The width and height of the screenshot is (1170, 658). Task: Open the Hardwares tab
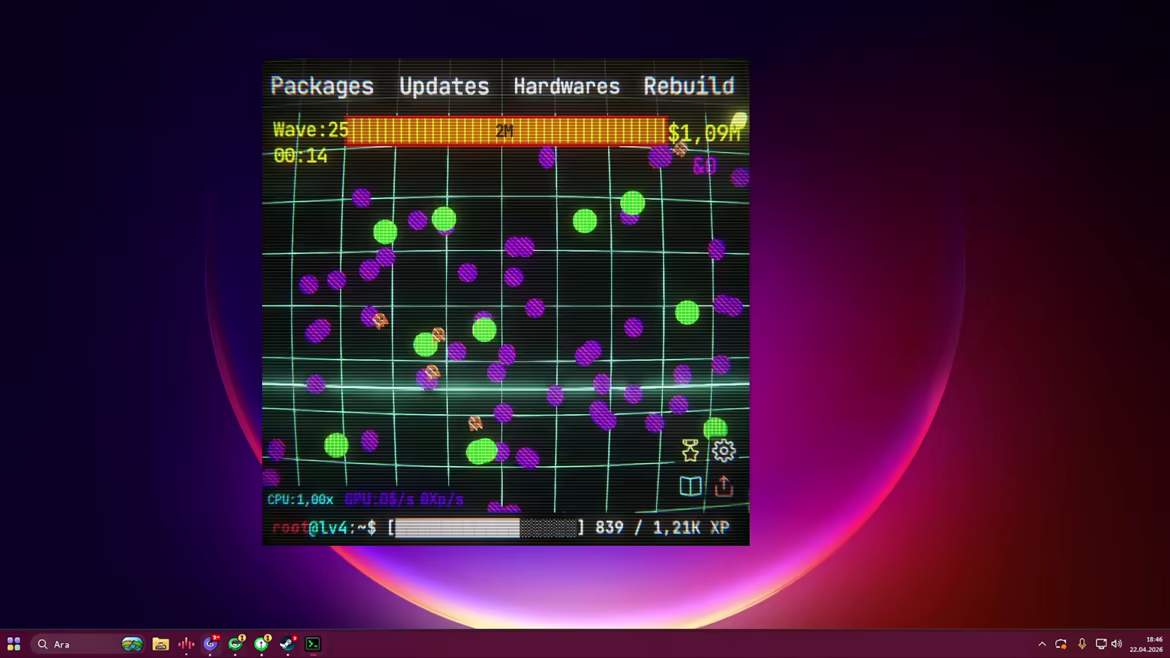[x=566, y=87]
